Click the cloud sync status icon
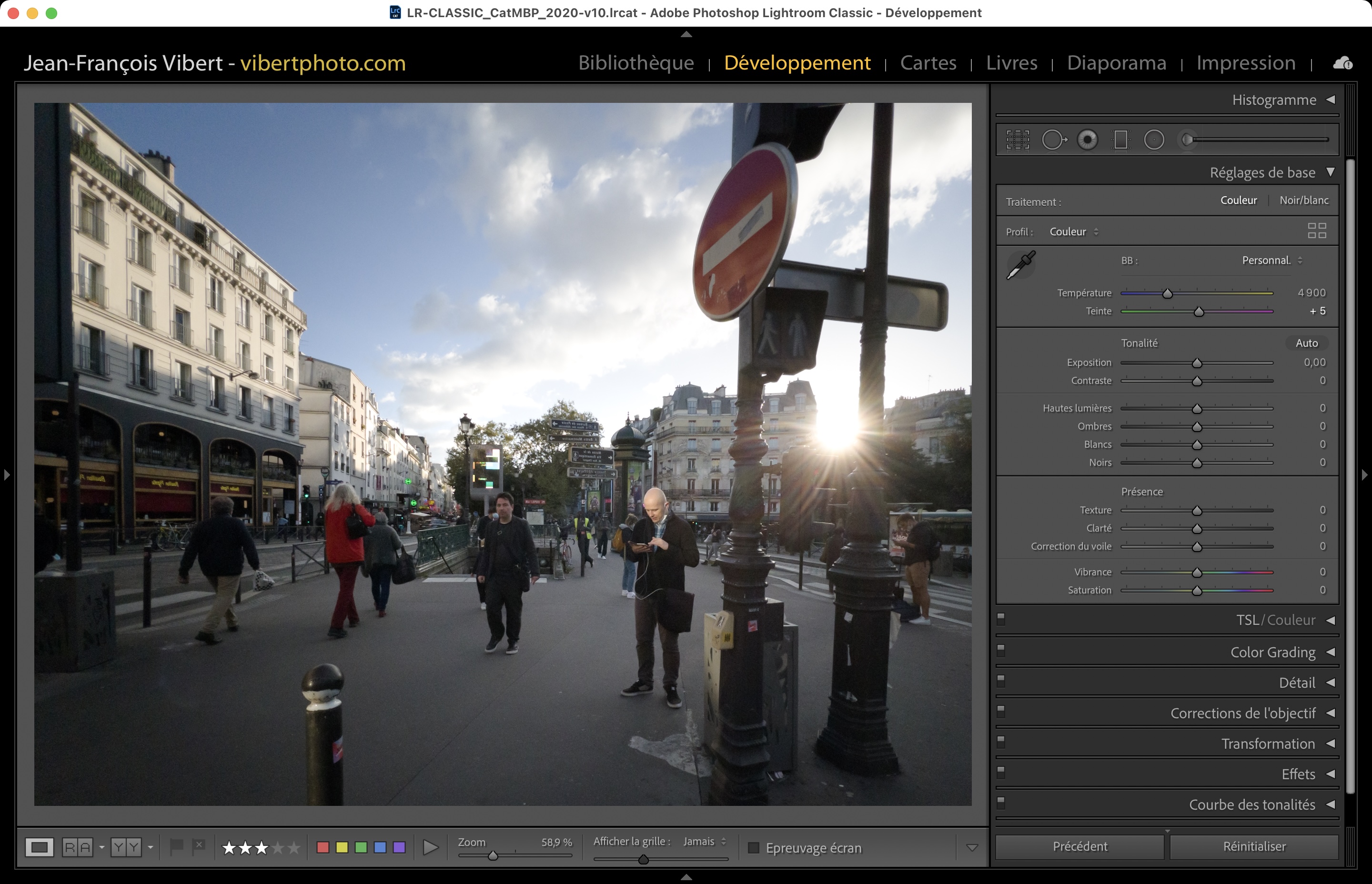 [x=1342, y=63]
